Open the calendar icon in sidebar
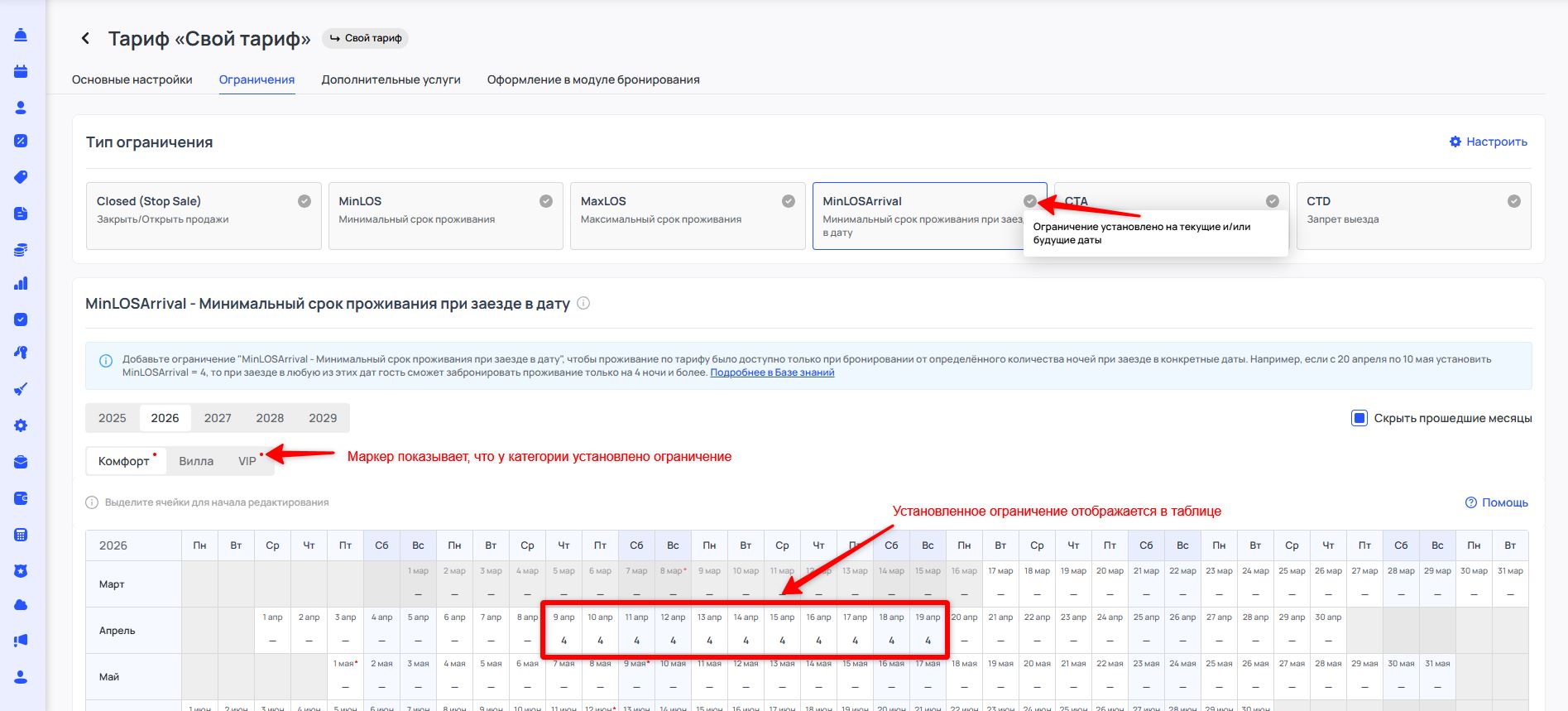Image resolution: width=1568 pixels, height=711 pixels. (x=21, y=71)
